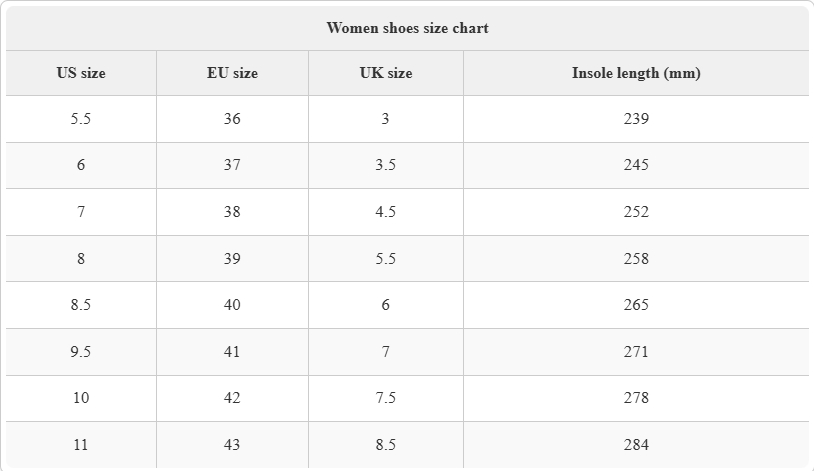This screenshot has width=814, height=471.
Task: Click the US size 11 cell
Action: [81, 445]
